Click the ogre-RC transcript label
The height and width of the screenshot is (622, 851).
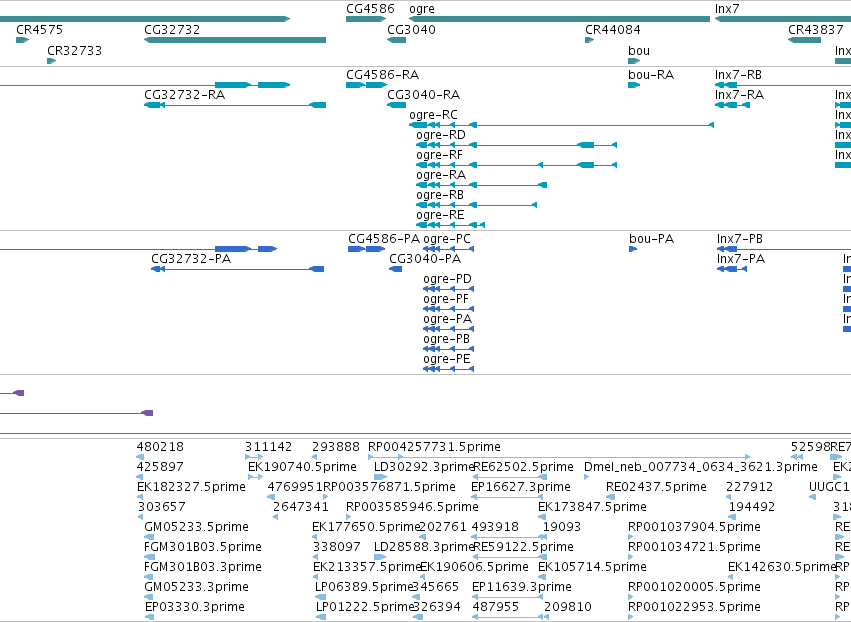coord(433,115)
